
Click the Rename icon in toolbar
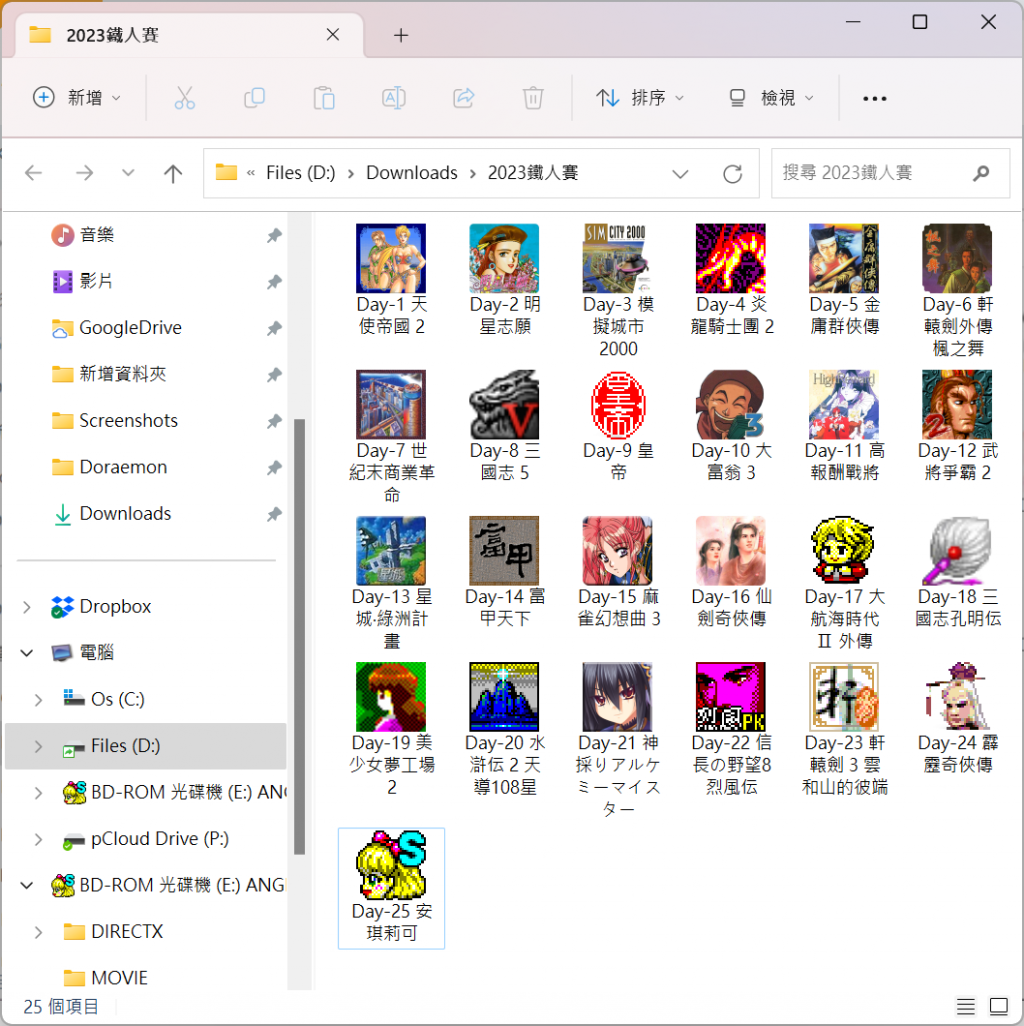coord(394,98)
